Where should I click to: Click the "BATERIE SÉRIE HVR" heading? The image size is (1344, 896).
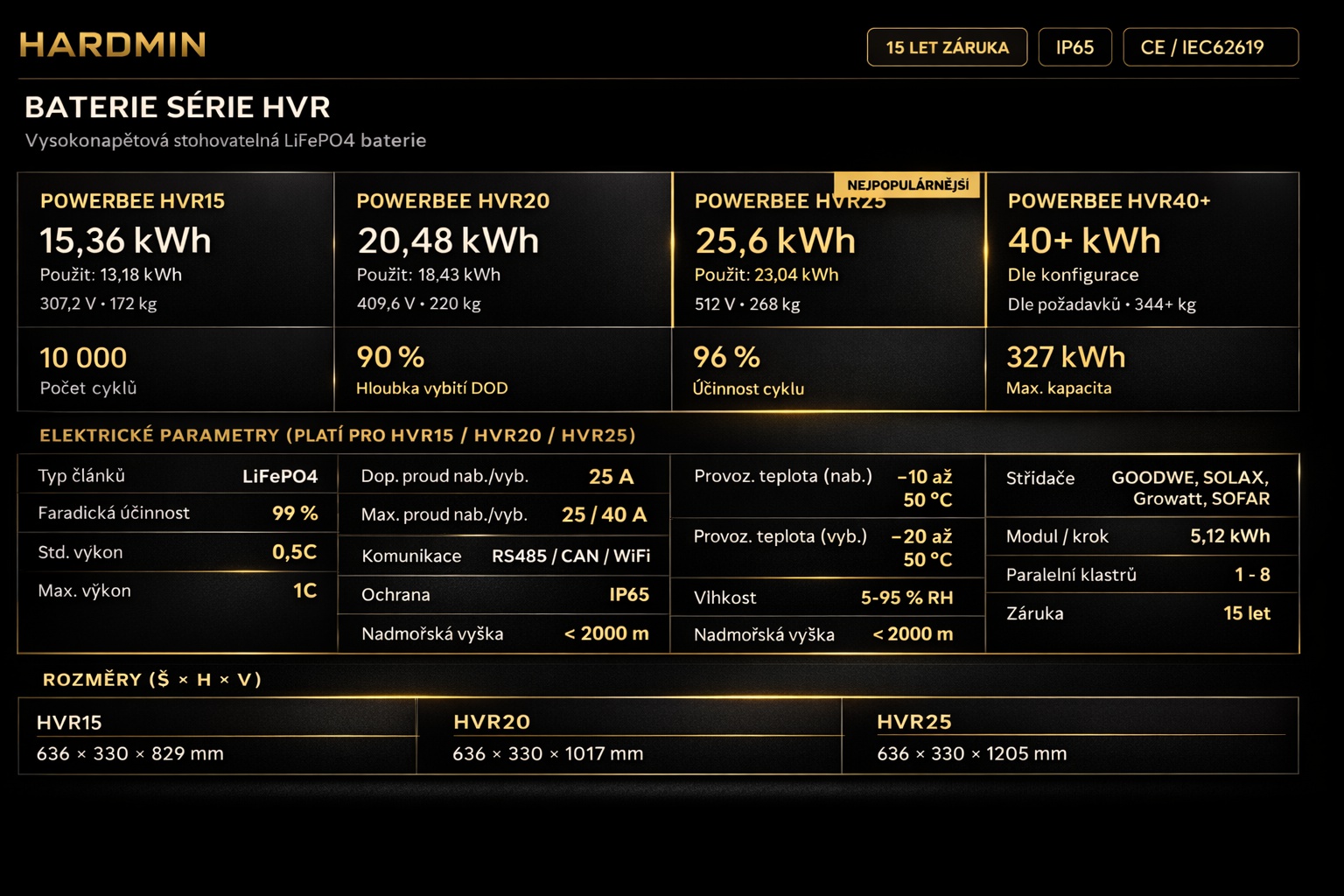pyautogui.click(x=178, y=107)
